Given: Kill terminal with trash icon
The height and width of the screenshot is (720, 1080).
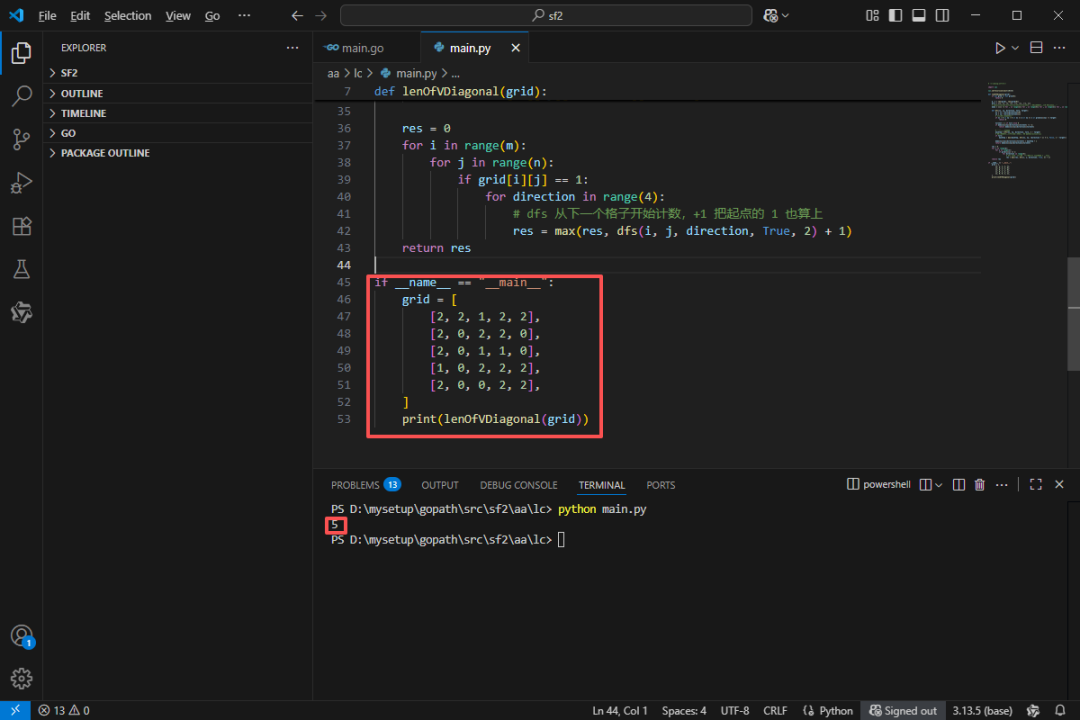Looking at the screenshot, I should click(x=980, y=485).
